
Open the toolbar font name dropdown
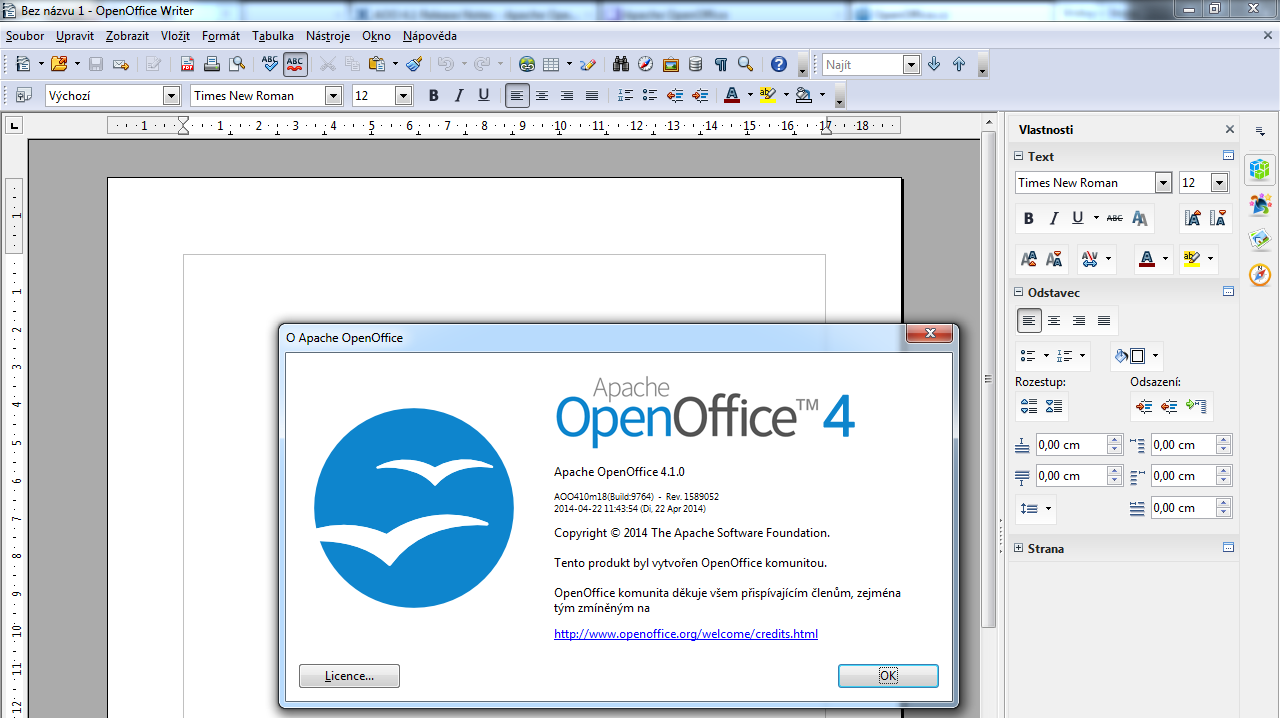click(334, 95)
